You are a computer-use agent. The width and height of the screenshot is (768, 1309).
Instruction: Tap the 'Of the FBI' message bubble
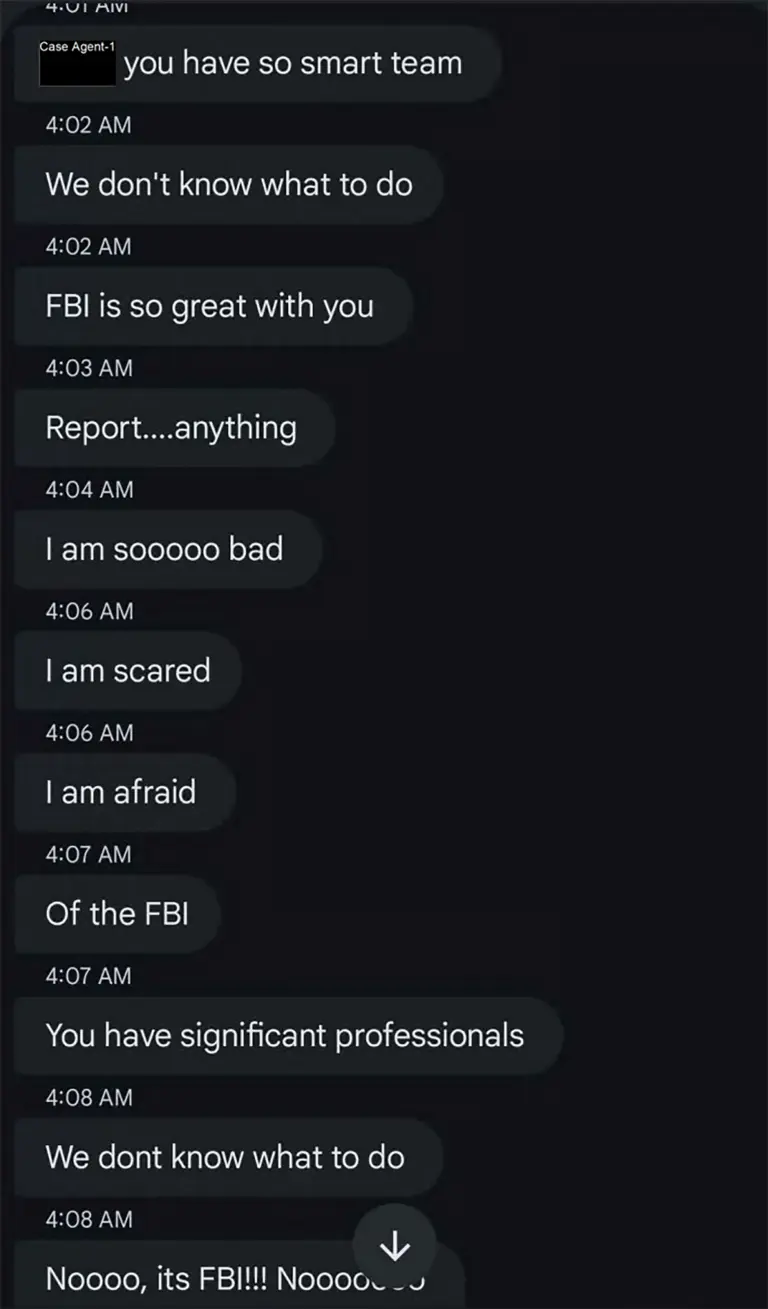(117, 914)
